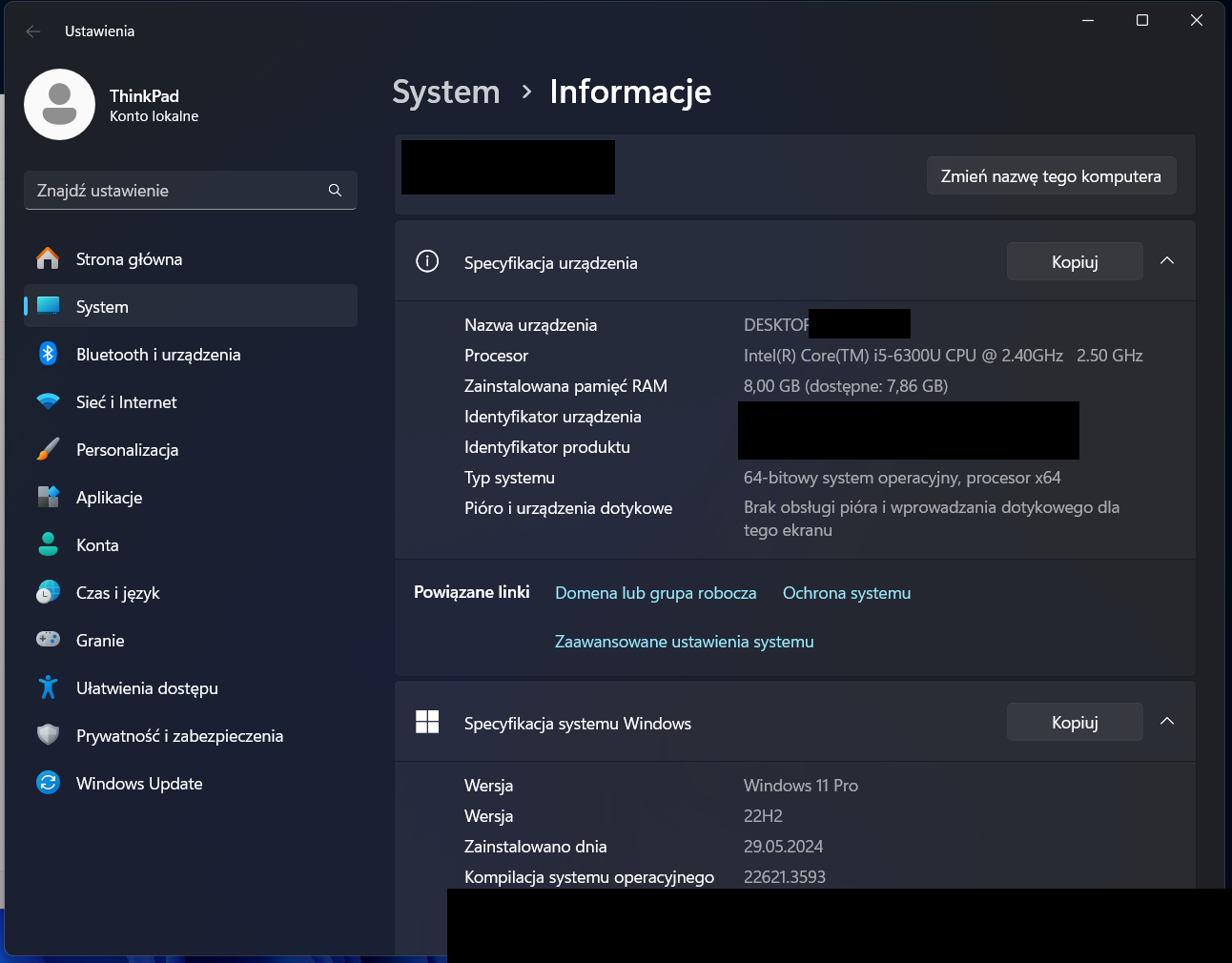Click the Granie gamepad icon

(x=48, y=640)
